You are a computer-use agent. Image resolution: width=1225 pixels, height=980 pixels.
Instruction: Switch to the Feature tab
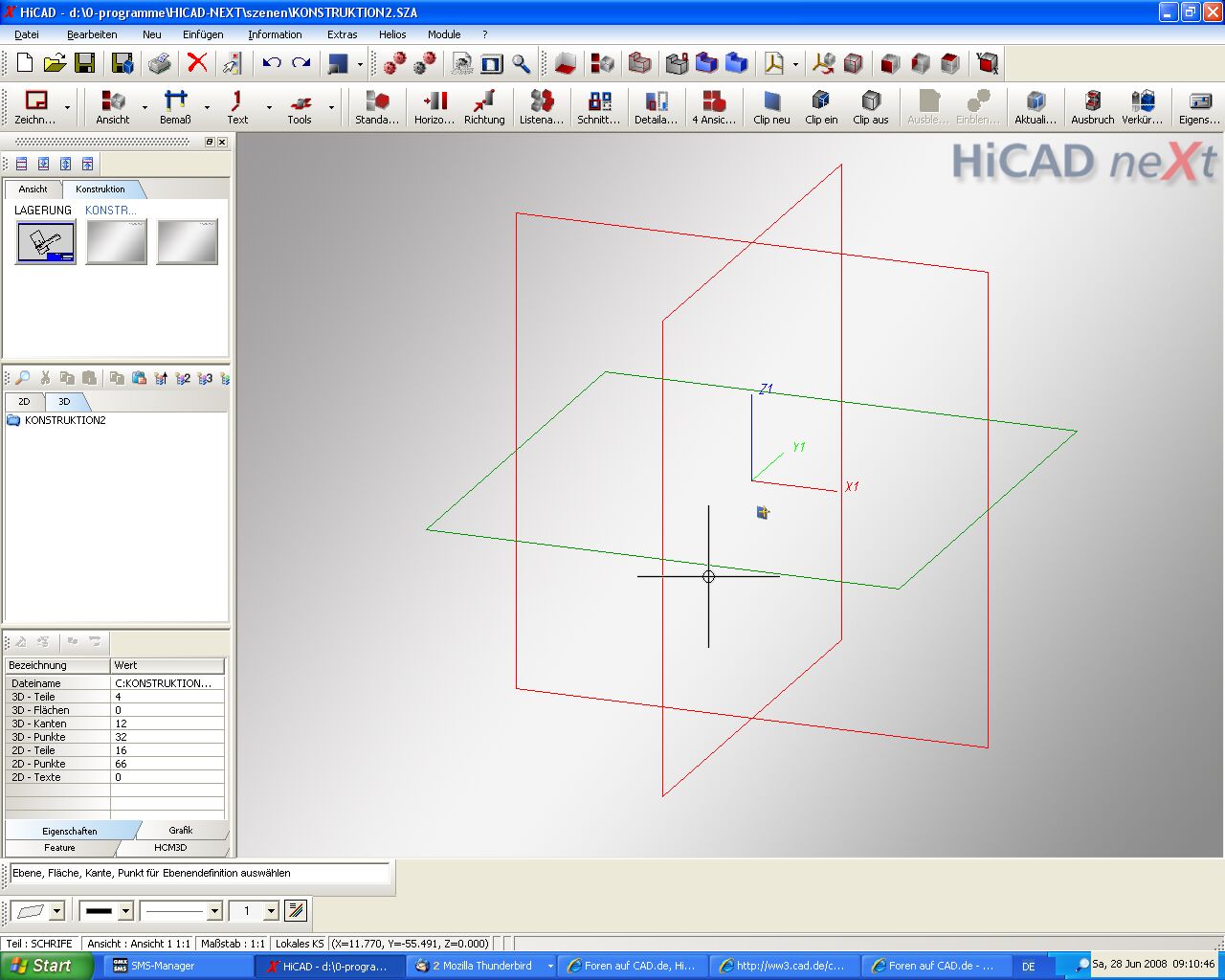pyautogui.click(x=59, y=848)
